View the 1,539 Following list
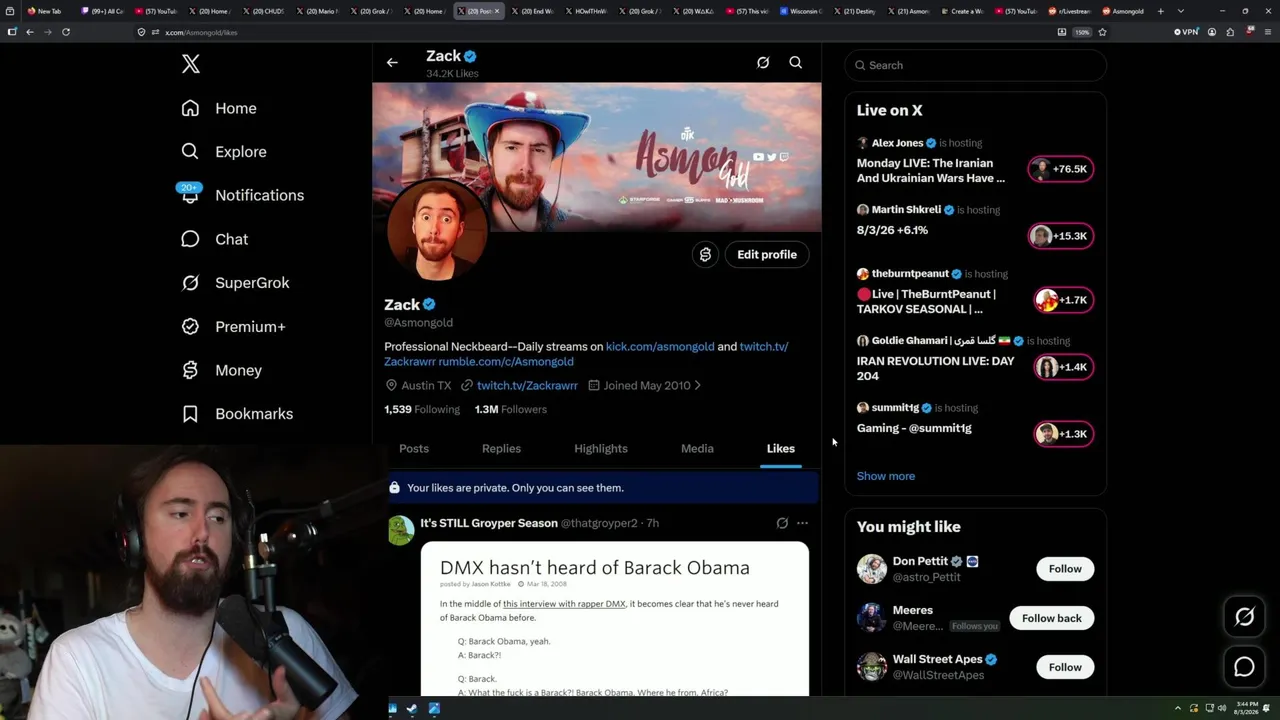 422,409
